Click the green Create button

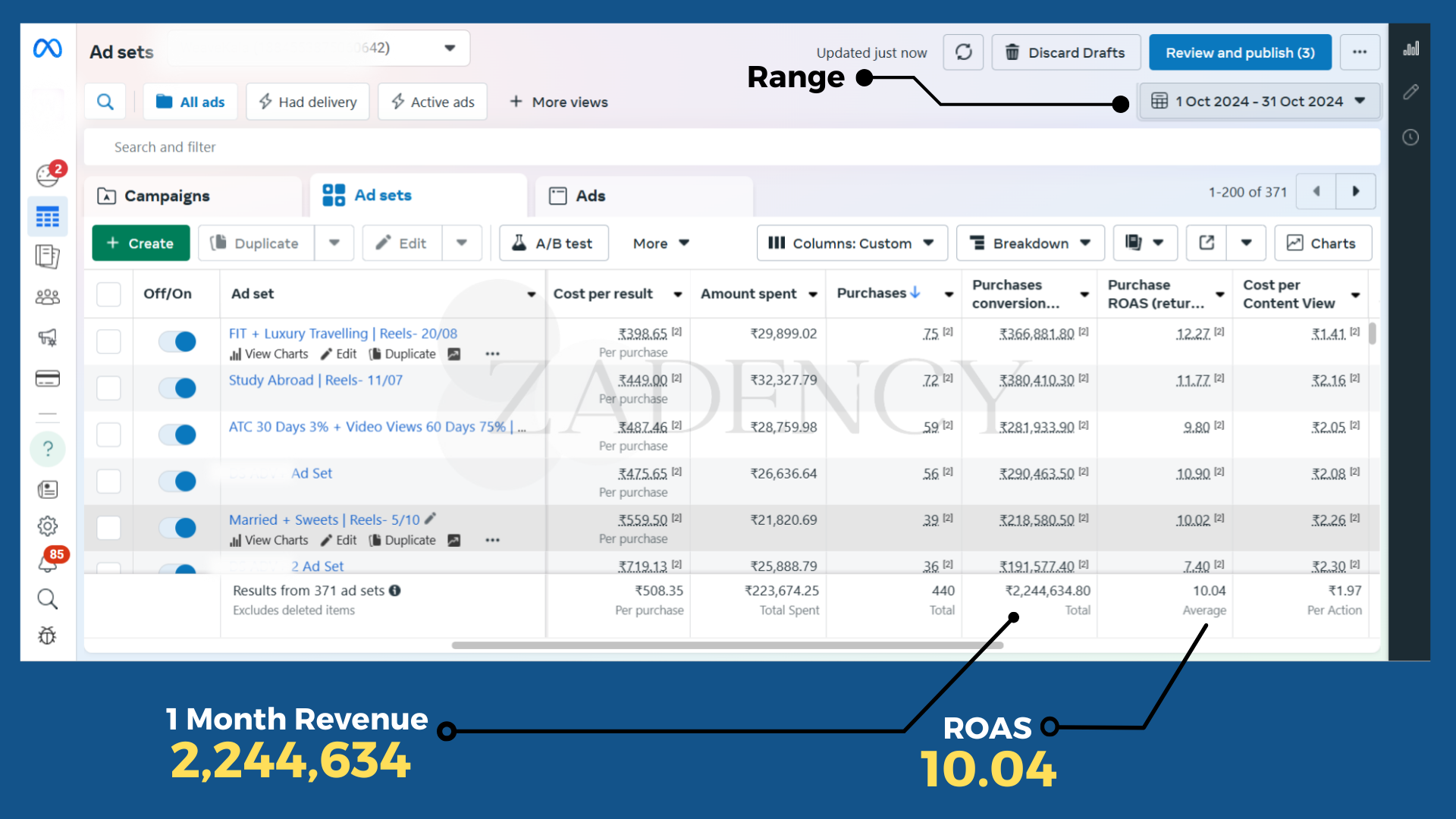141,243
